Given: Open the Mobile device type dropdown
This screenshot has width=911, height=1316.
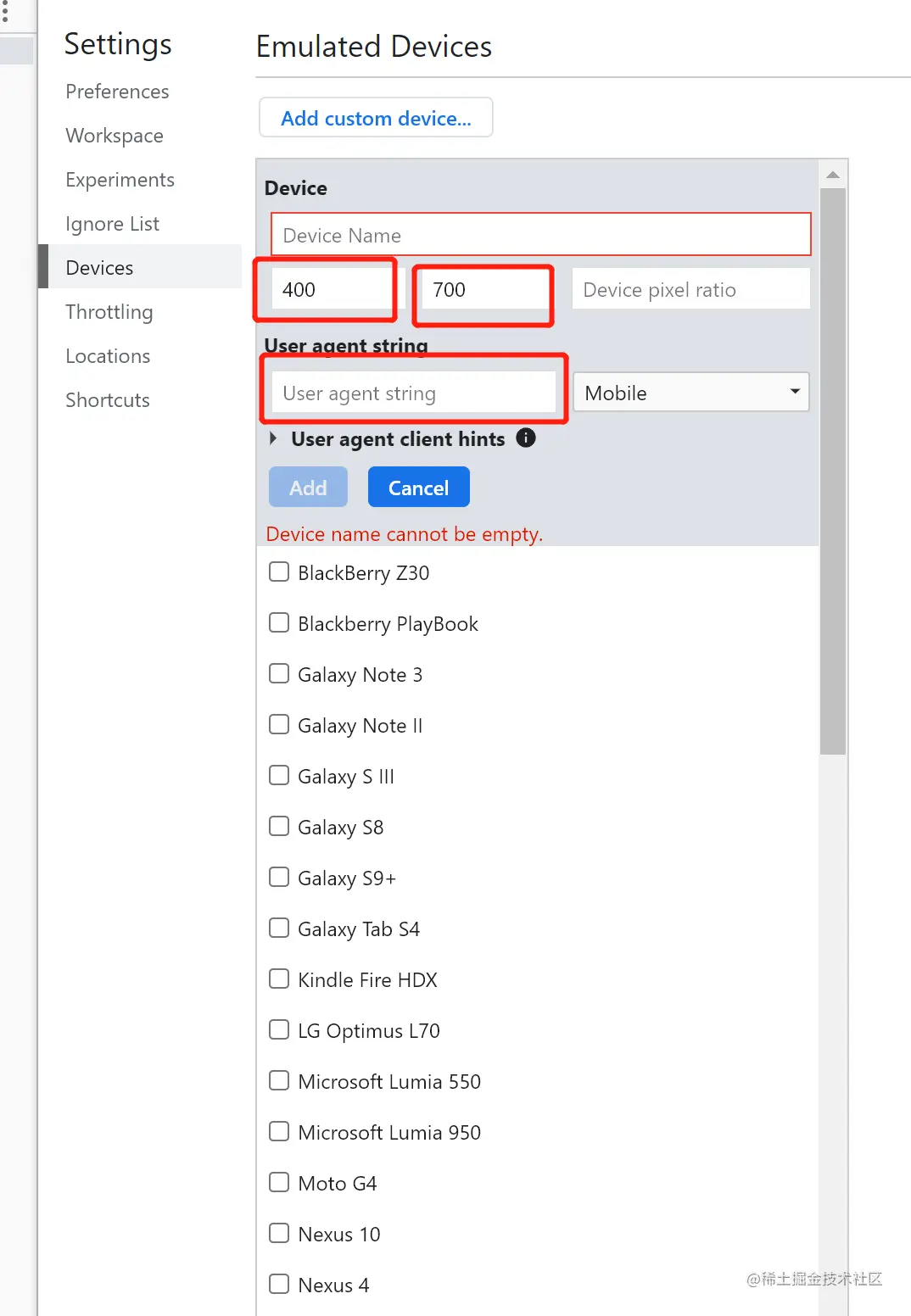Looking at the screenshot, I should 690,393.
